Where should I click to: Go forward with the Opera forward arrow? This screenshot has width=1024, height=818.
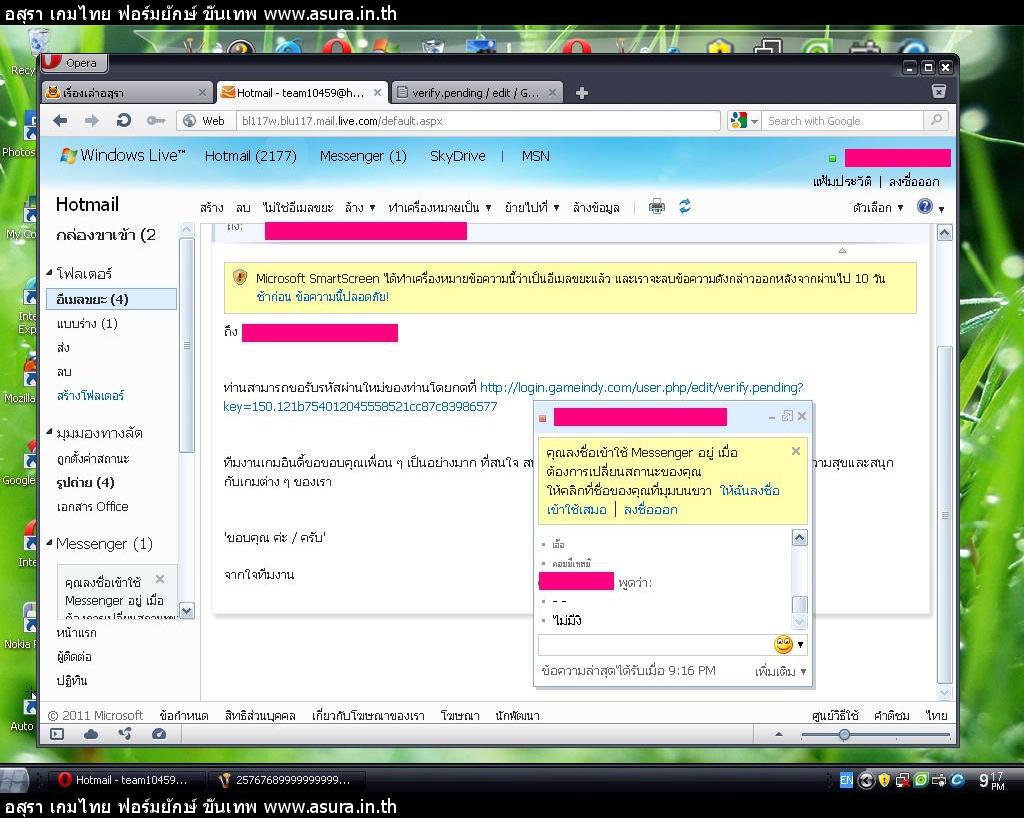click(x=92, y=121)
